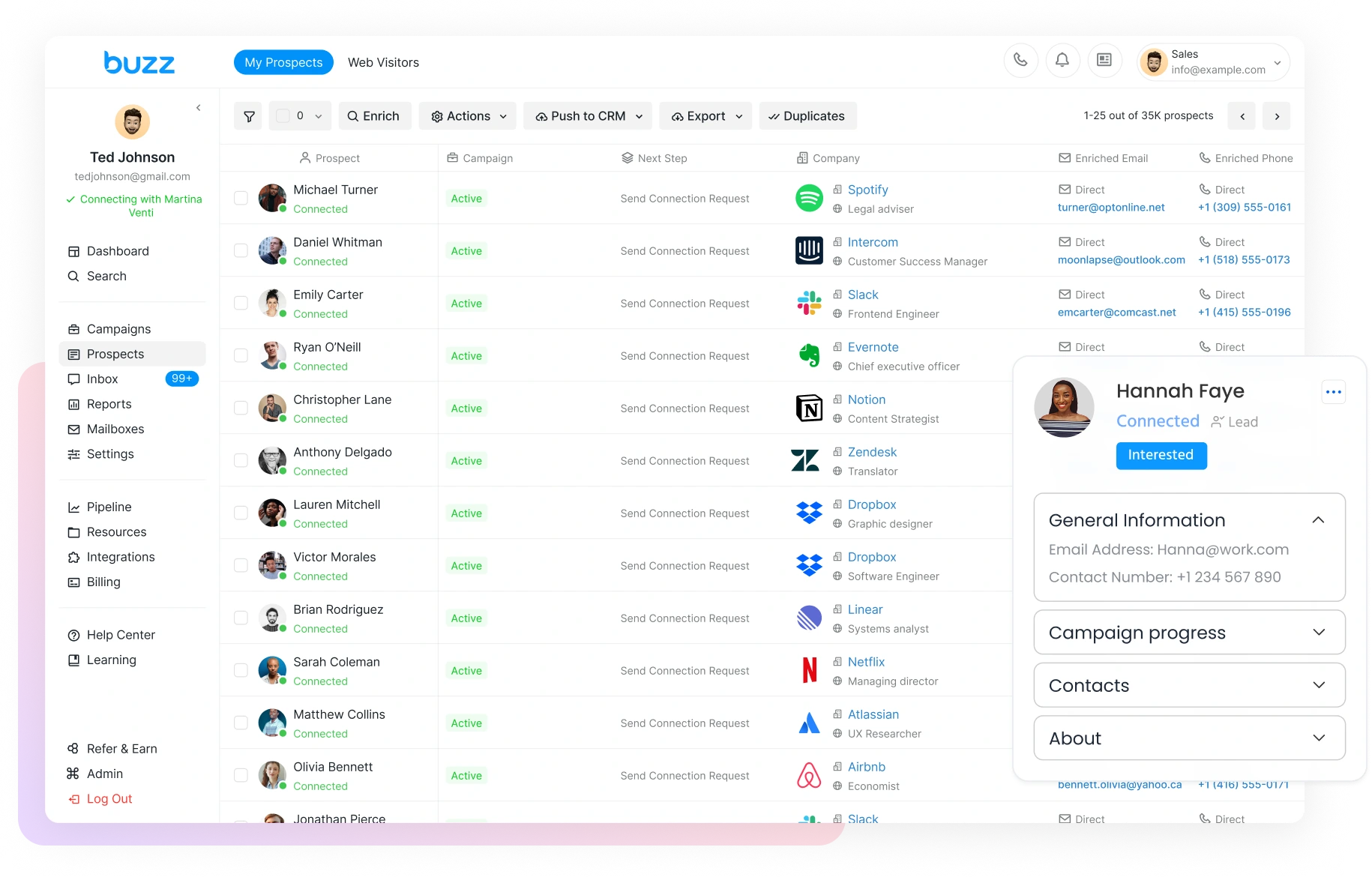Open Inbox in the sidebar
This screenshot has height=877, width=1372.
coord(103,379)
